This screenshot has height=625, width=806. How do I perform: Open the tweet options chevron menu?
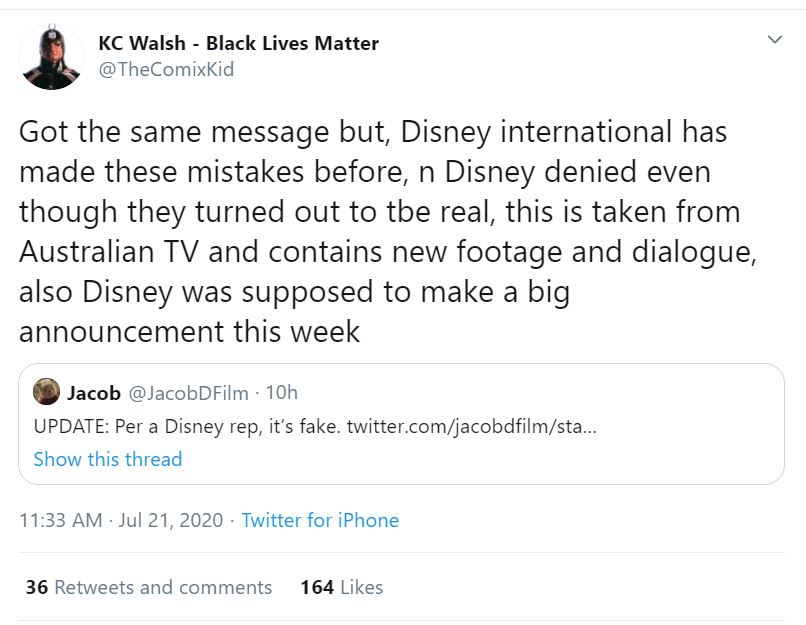[773, 40]
